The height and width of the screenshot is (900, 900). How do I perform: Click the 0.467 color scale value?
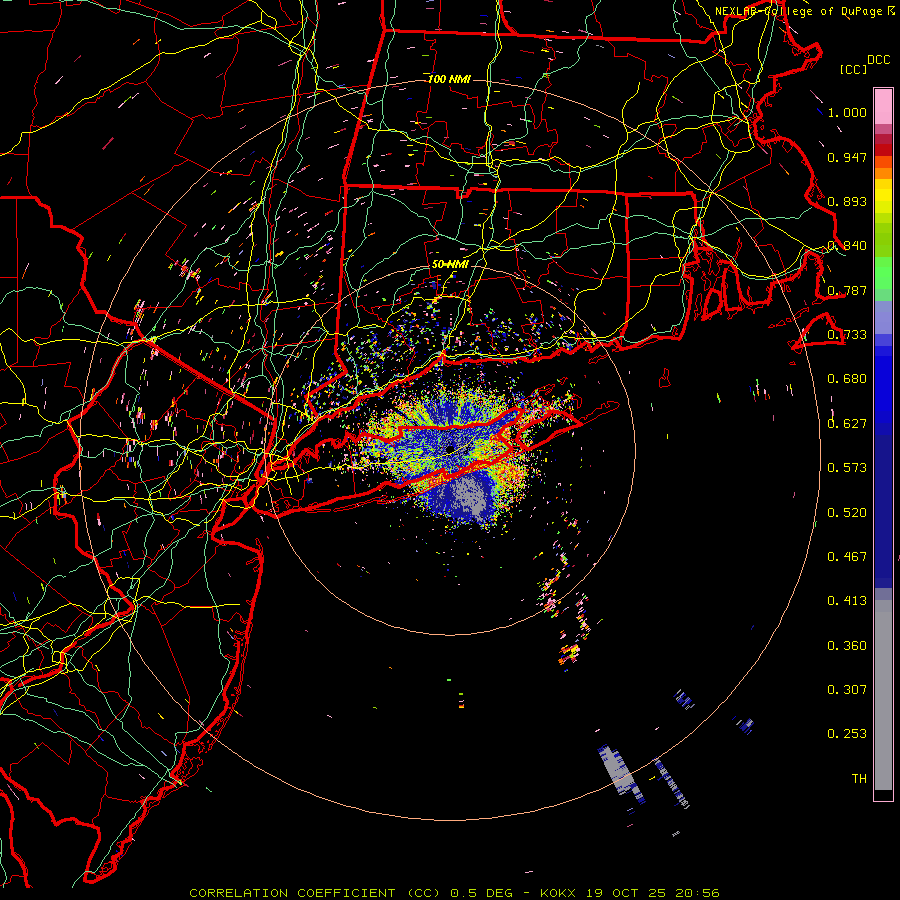pyautogui.click(x=847, y=557)
